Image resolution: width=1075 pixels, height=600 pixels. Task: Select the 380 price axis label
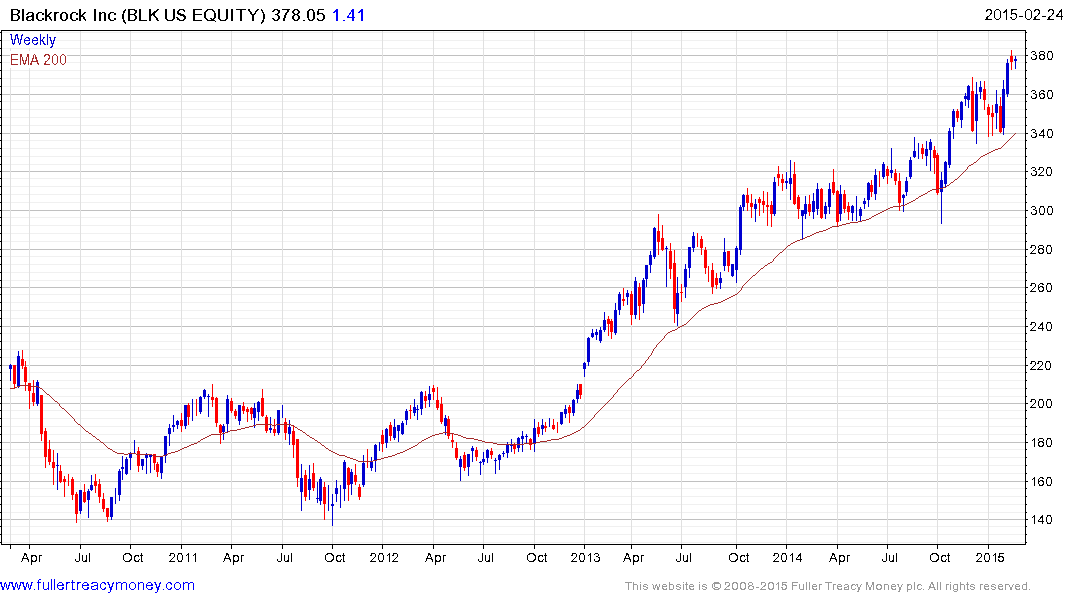click(1042, 56)
